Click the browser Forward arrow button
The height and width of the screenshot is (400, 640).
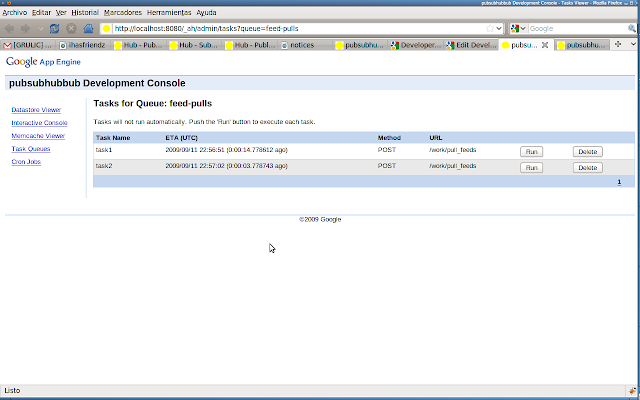pyautogui.click(x=25, y=29)
